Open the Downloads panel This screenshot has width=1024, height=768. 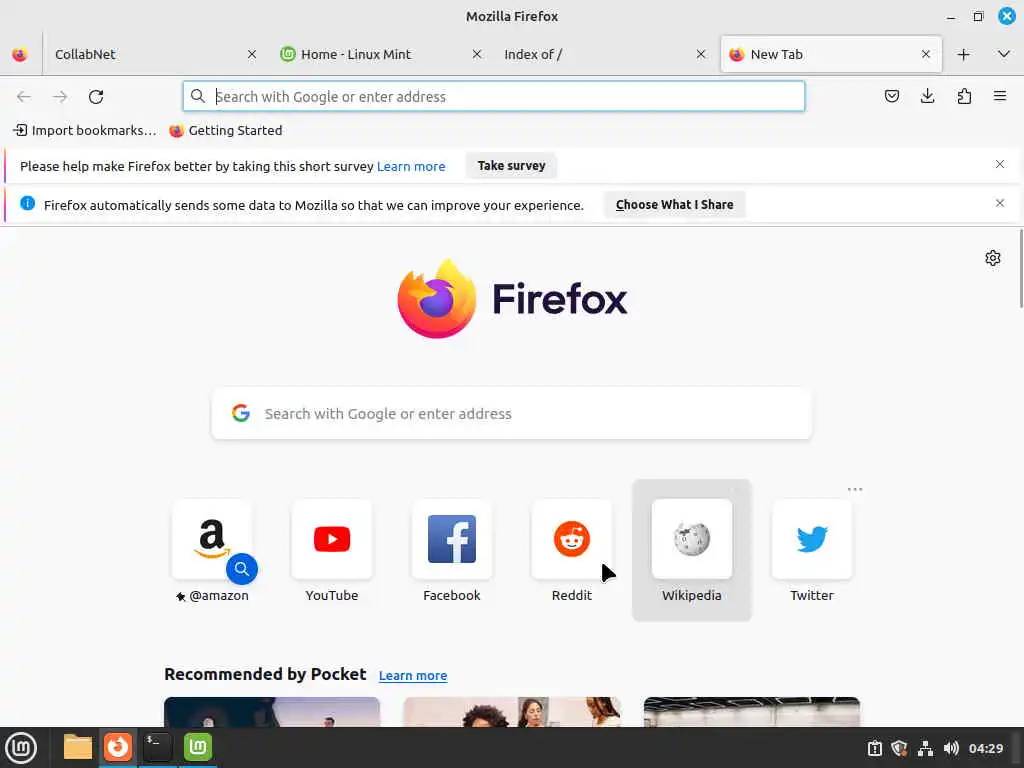tap(927, 97)
